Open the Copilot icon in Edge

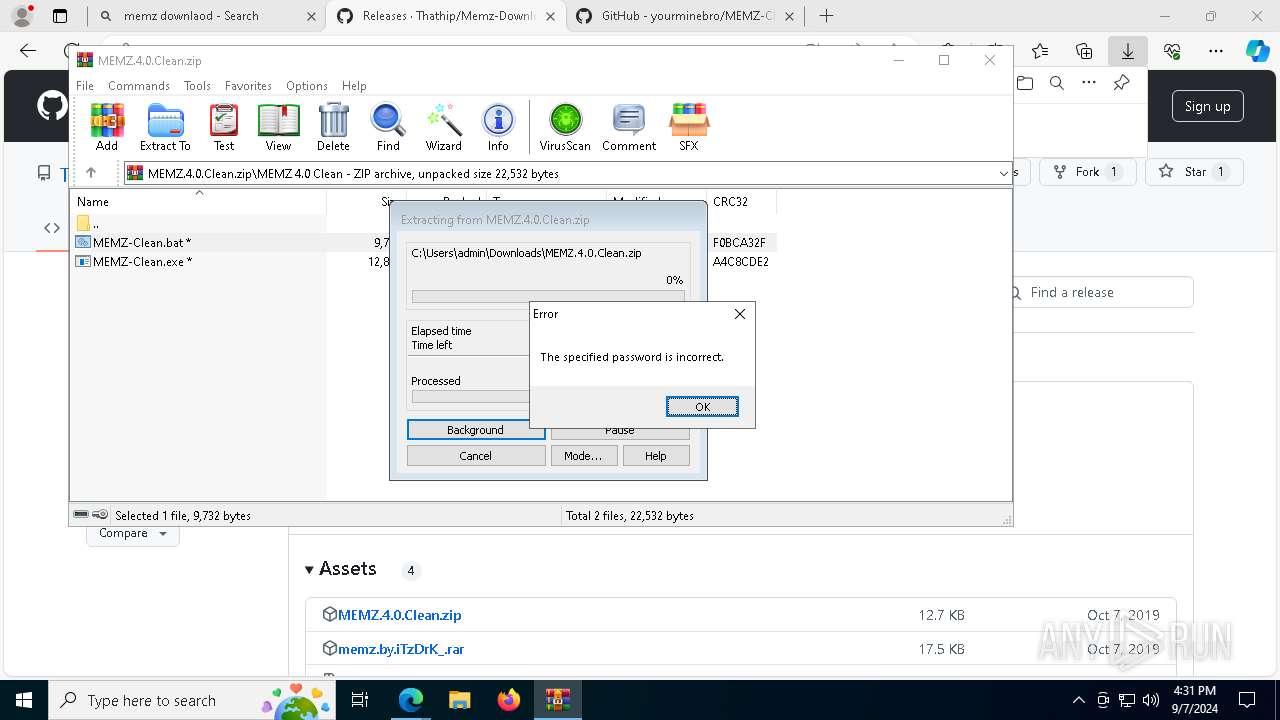(x=1257, y=51)
